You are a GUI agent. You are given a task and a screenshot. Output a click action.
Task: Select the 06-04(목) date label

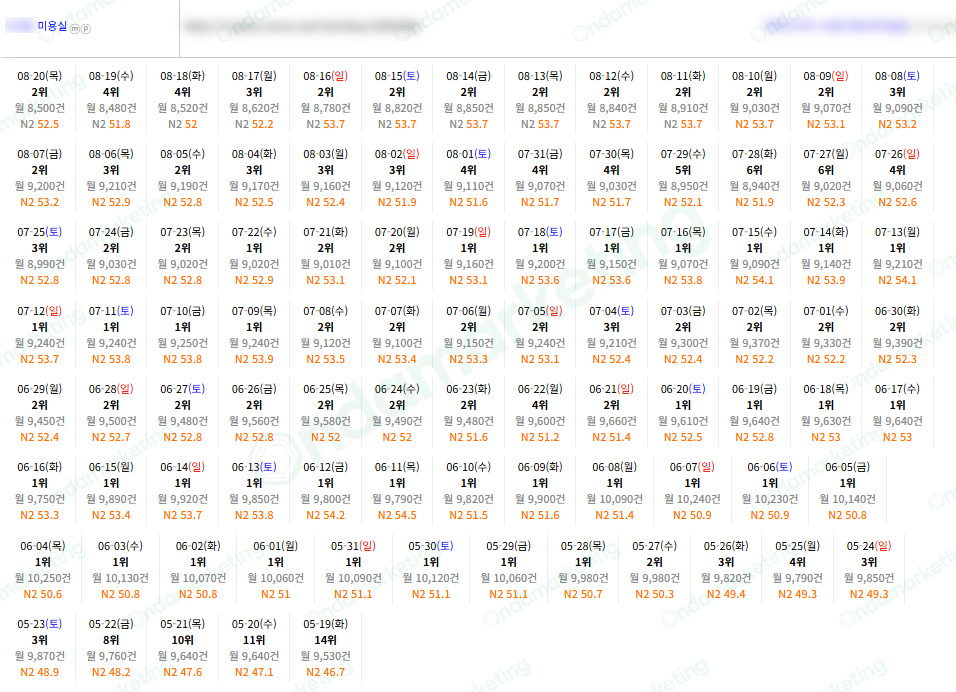point(43,546)
